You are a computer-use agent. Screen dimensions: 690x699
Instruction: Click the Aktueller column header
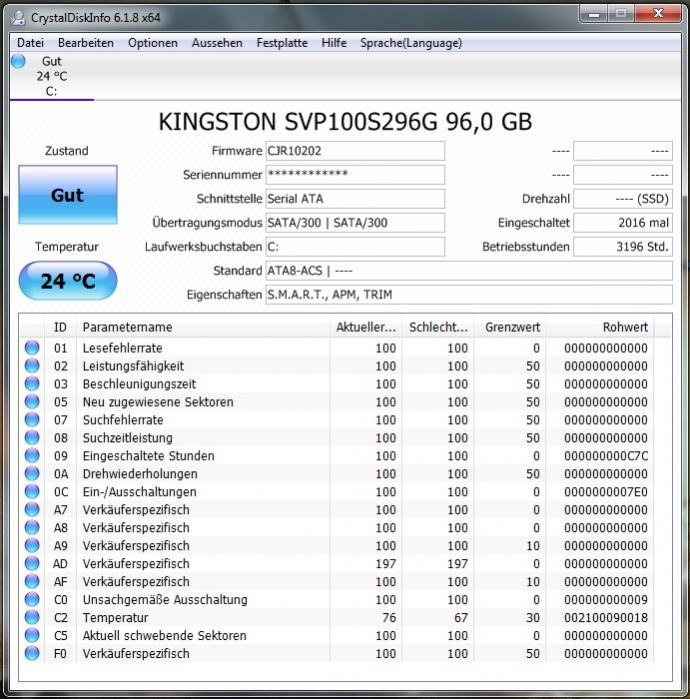[x=366, y=327]
